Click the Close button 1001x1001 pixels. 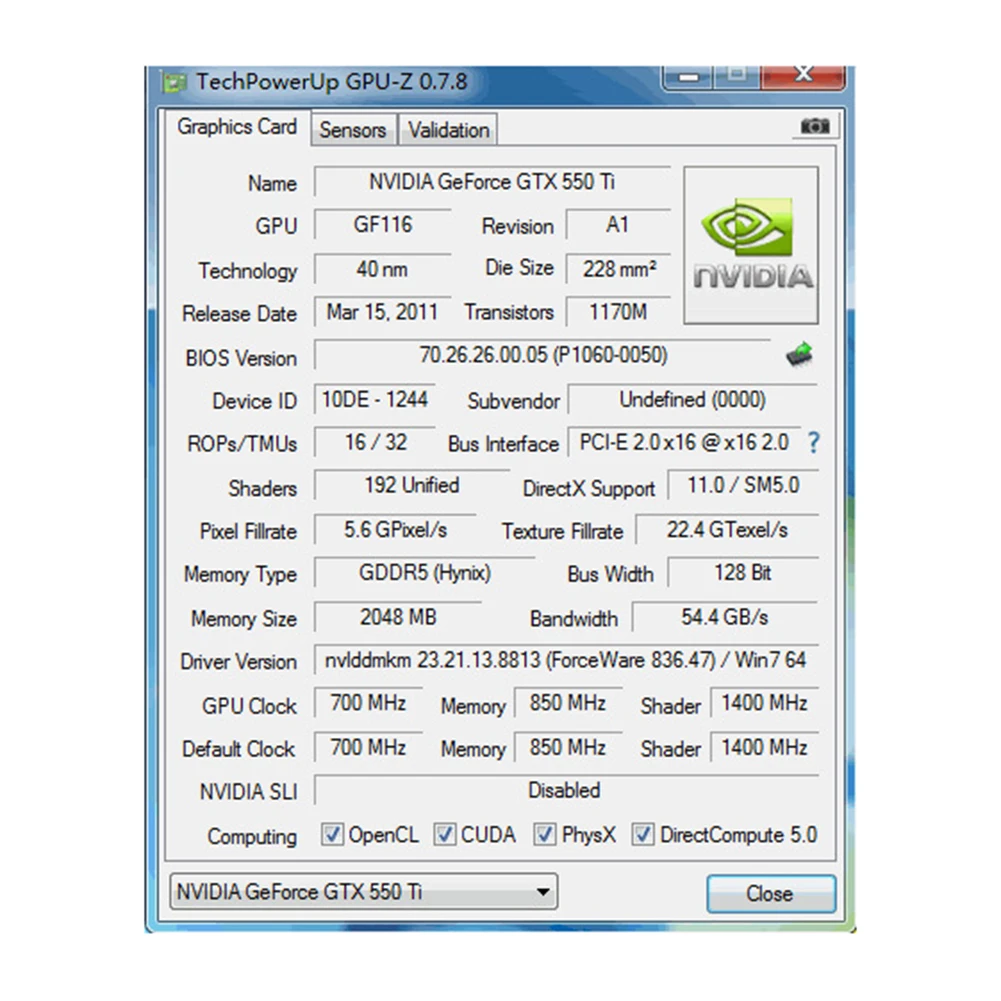(771, 893)
